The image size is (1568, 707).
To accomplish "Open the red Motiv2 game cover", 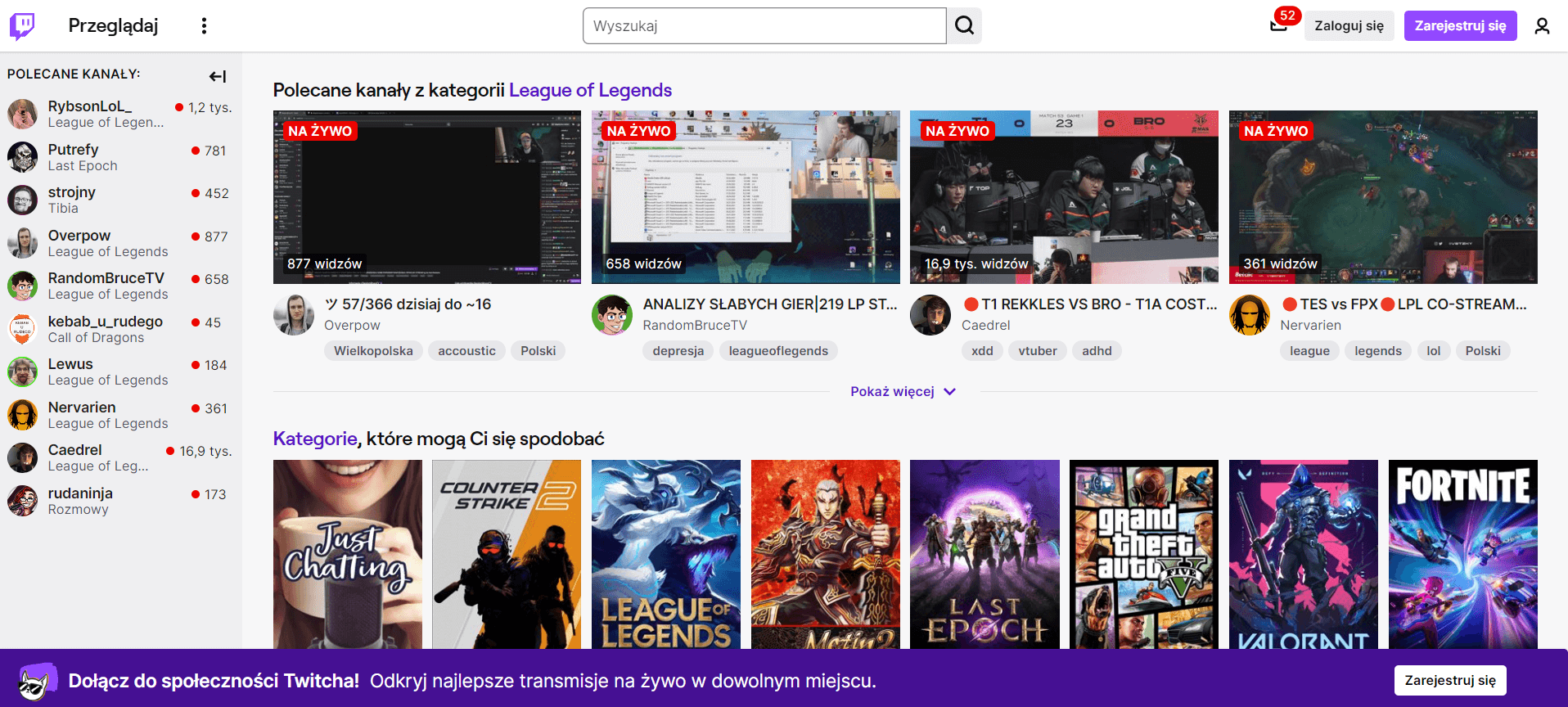I will [826, 555].
